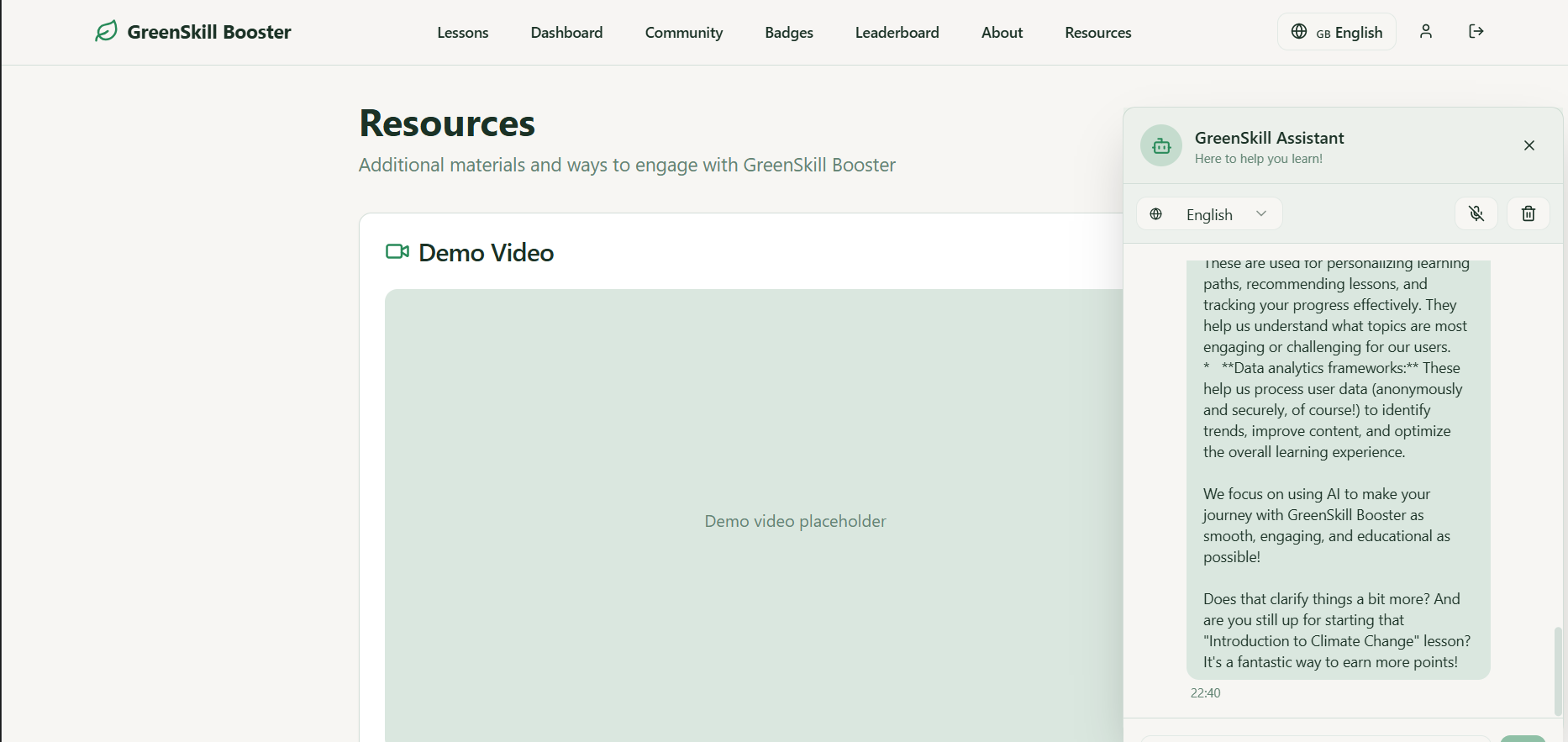Click the small globe icon in chat language selector
The height and width of the screenshot is (742, 1568).
pyautogui.click(x=1156, y=213)
